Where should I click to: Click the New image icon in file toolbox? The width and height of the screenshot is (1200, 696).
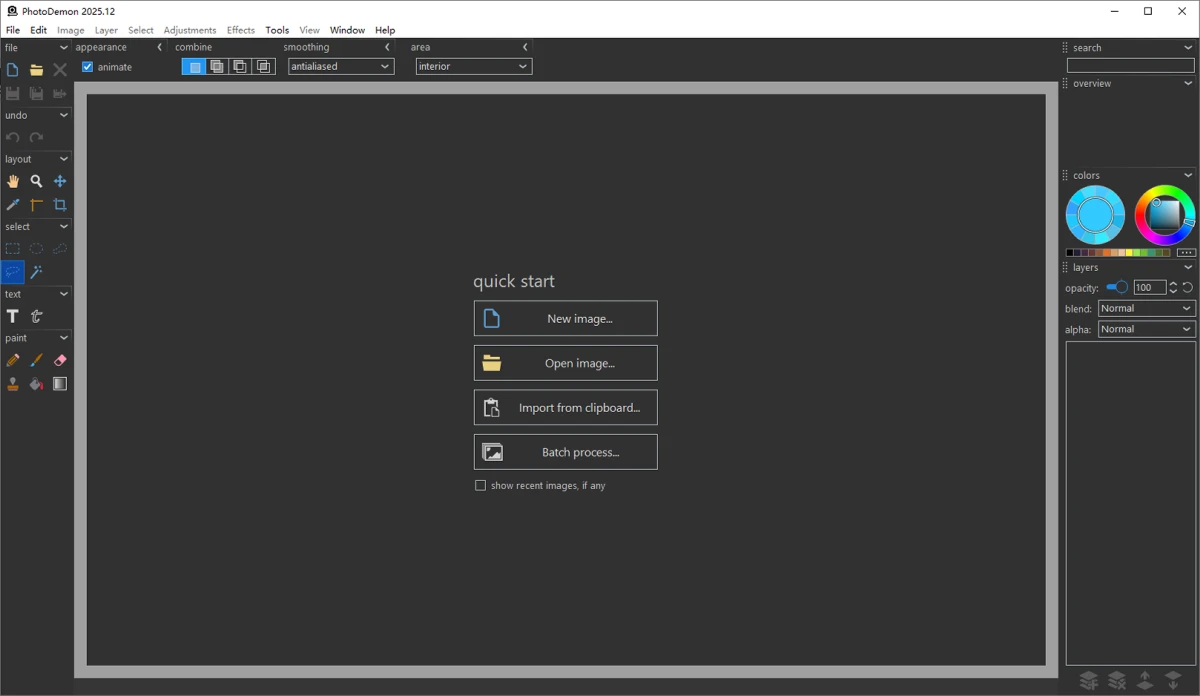[12, 70]
